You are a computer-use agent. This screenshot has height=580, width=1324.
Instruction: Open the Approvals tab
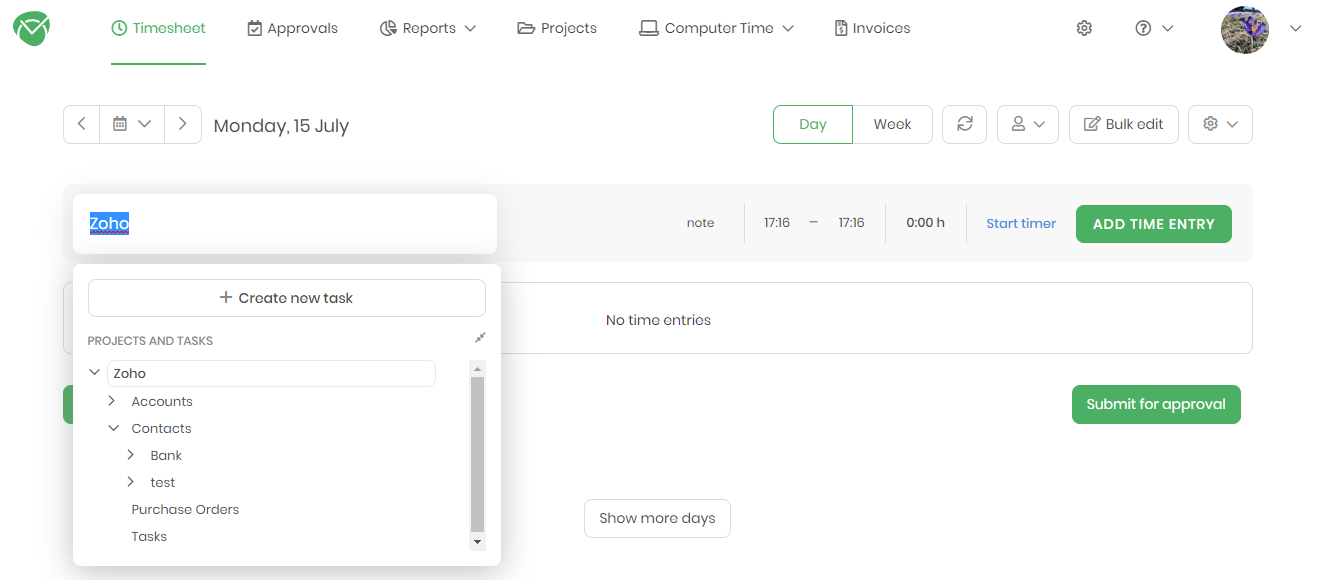[x=292, y=28]
